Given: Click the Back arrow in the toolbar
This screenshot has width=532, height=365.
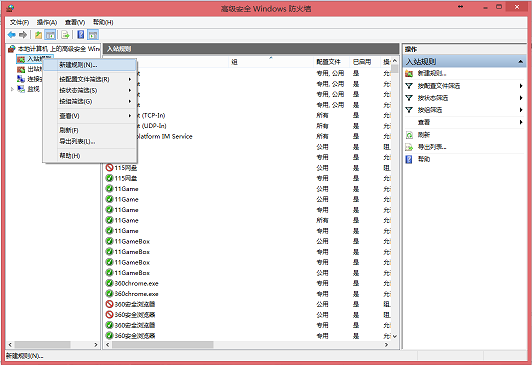Looking at the screenshot, I should [12, 35].
